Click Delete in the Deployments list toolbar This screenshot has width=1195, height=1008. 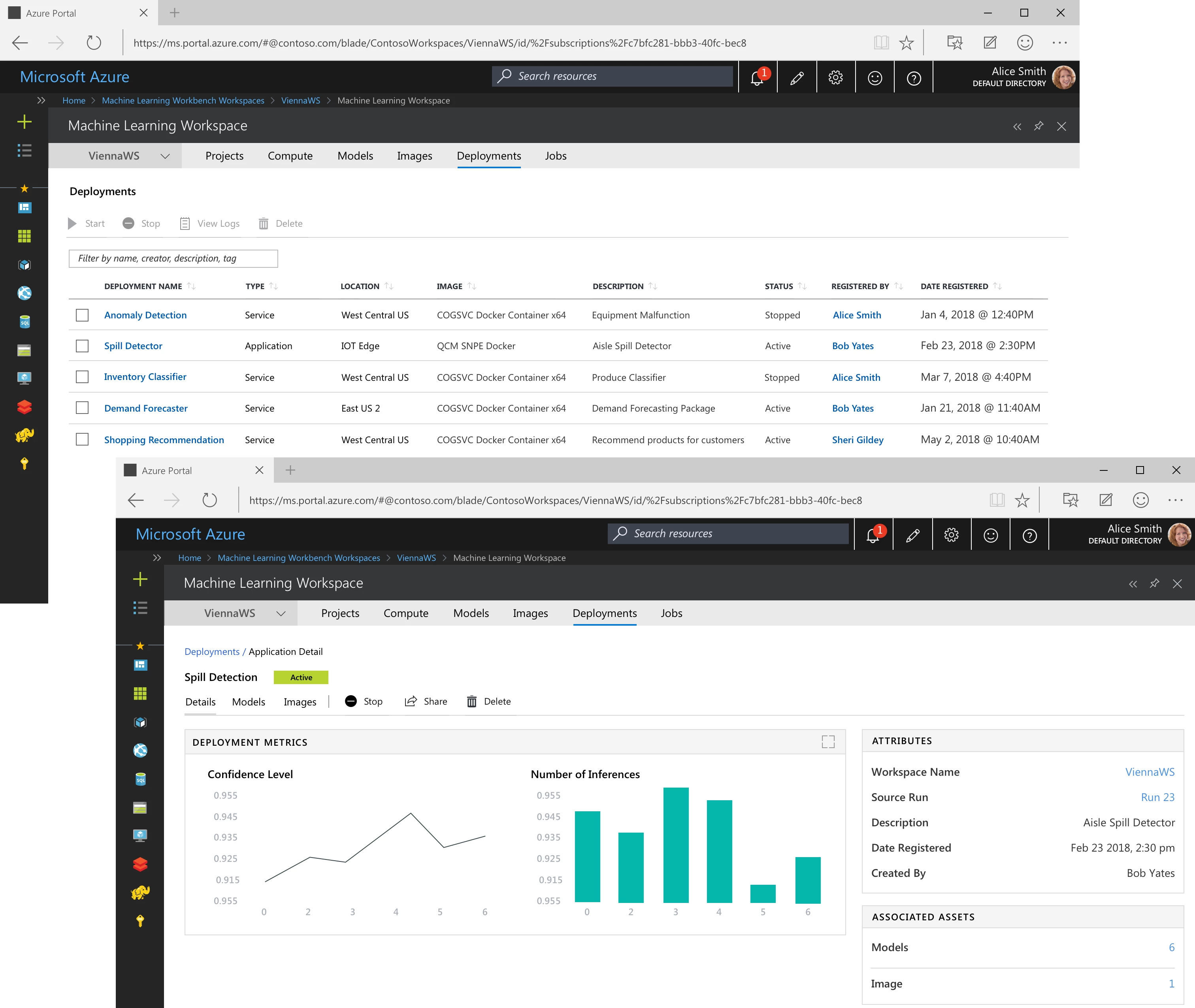(280, 224)
